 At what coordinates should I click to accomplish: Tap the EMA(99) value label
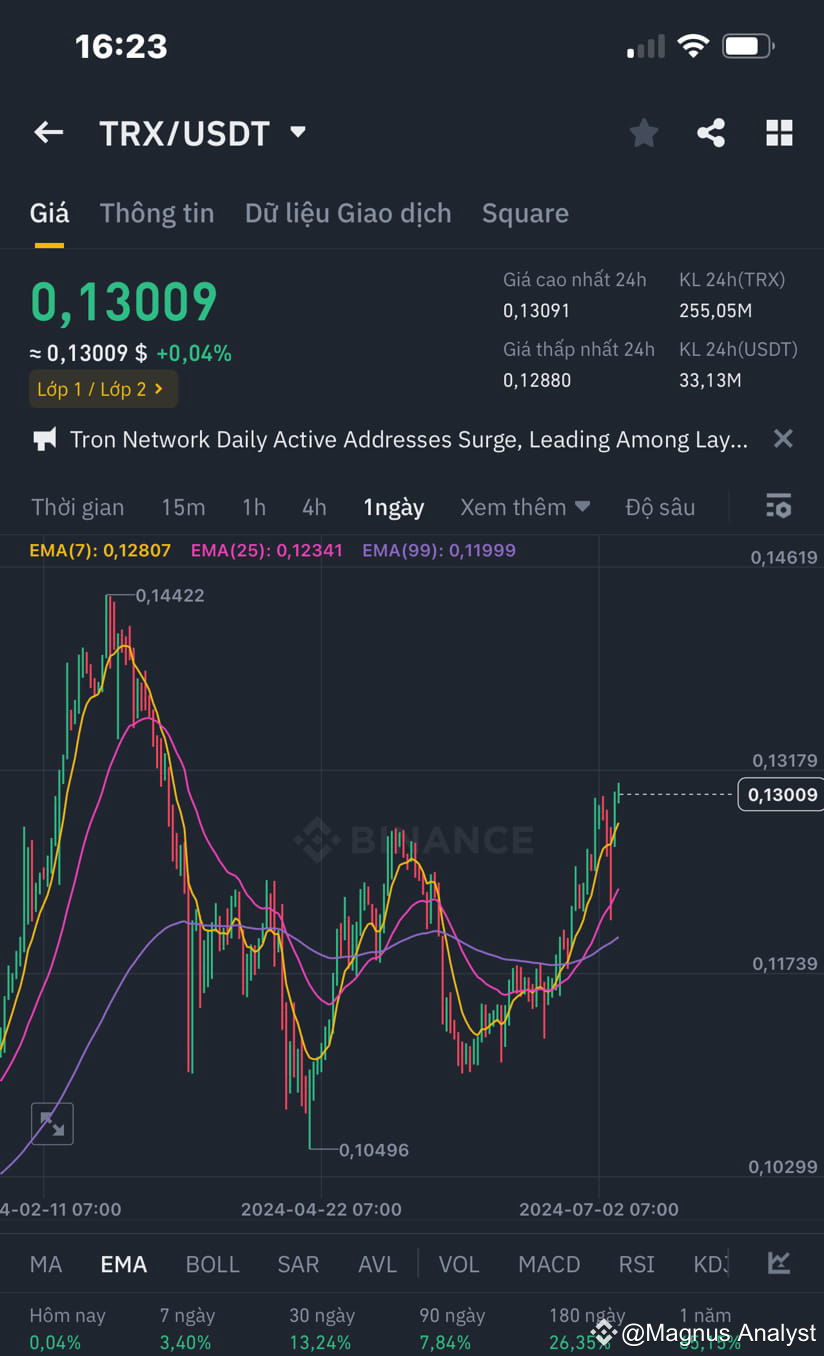tap(439, 550)
